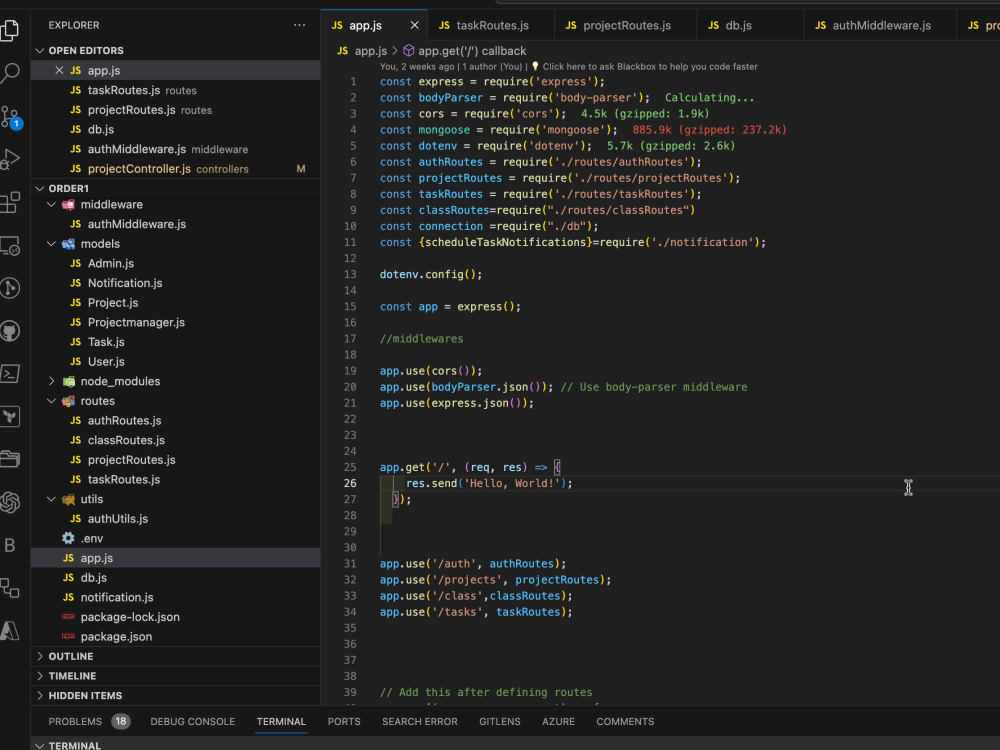This screenshot has height=750, width=1000.
Task: Open the Remote Explorer view
Action: (x=10, y=246)
